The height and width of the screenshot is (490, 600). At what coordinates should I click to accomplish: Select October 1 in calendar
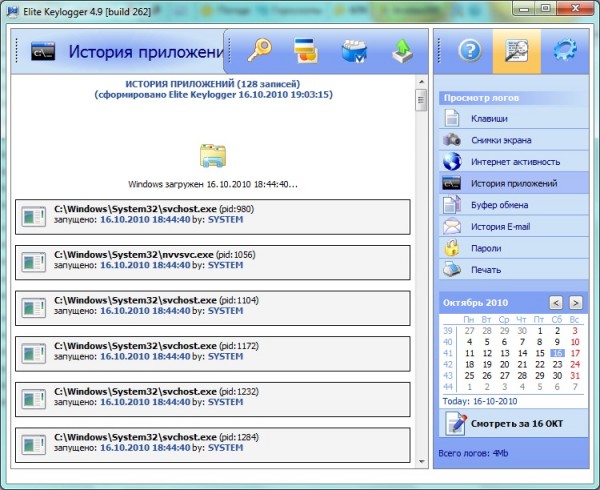540,330
